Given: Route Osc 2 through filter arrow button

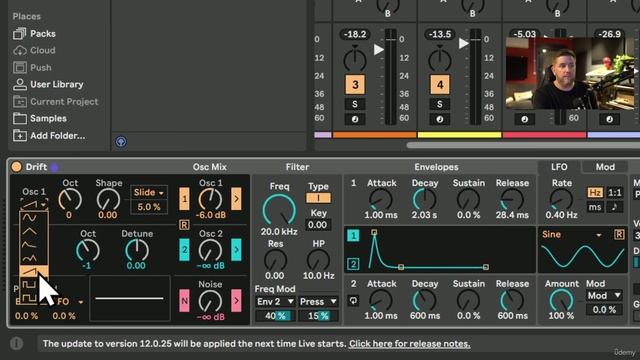Looking at the screenshot, I should tap(236, 249).
